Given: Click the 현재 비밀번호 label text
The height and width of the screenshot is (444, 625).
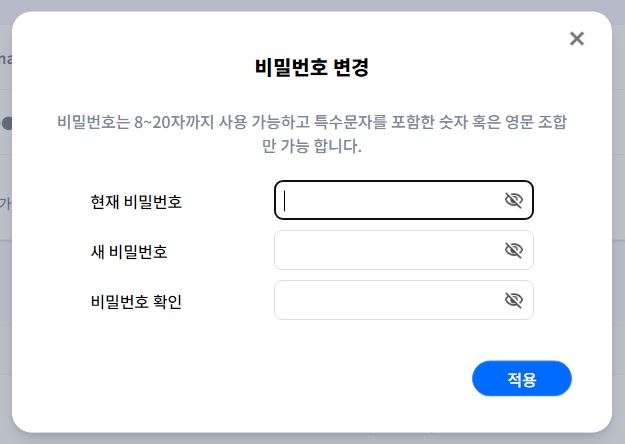Looking at the screenshot, I should click(136, 201).
